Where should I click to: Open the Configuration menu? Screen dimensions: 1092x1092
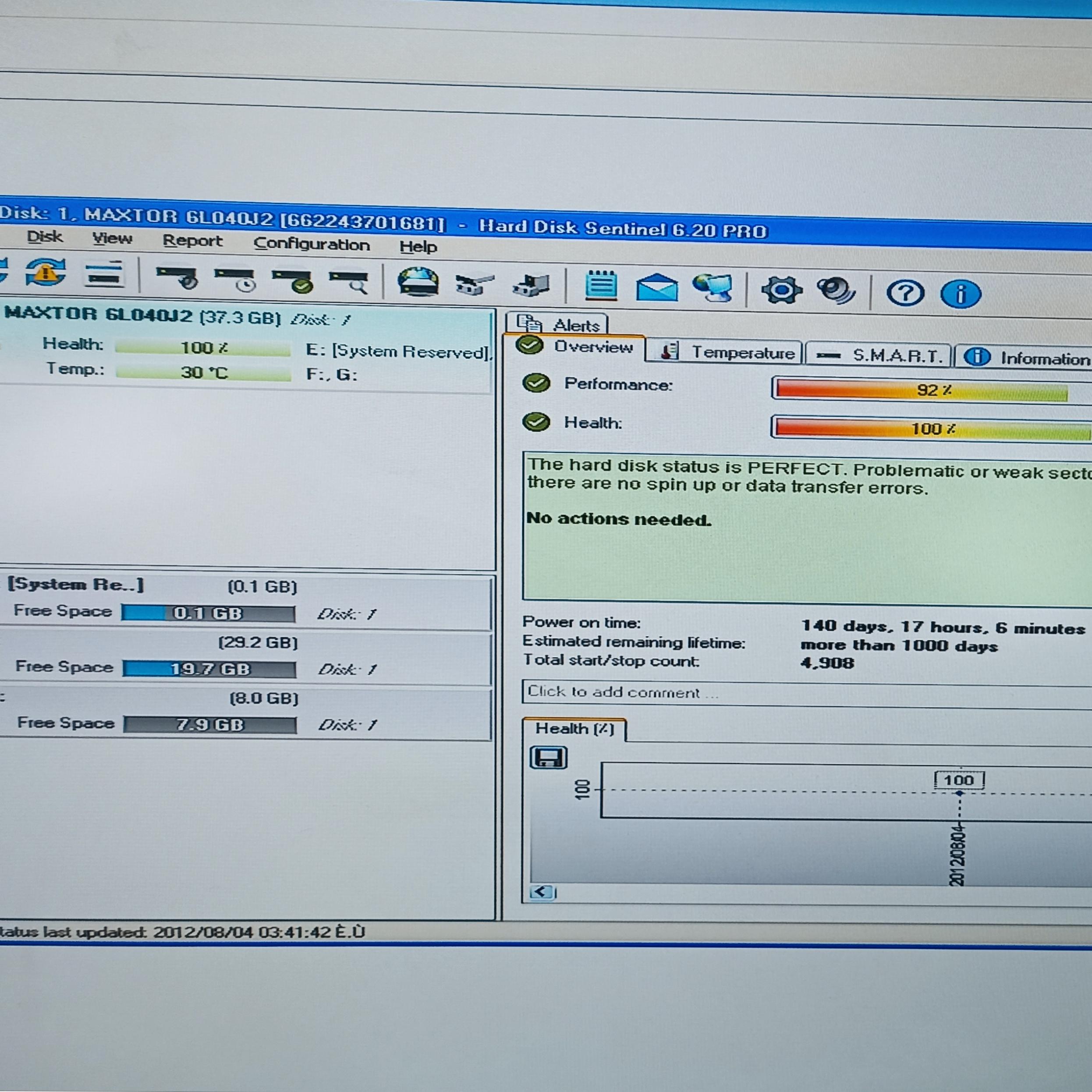click(312, 244)
